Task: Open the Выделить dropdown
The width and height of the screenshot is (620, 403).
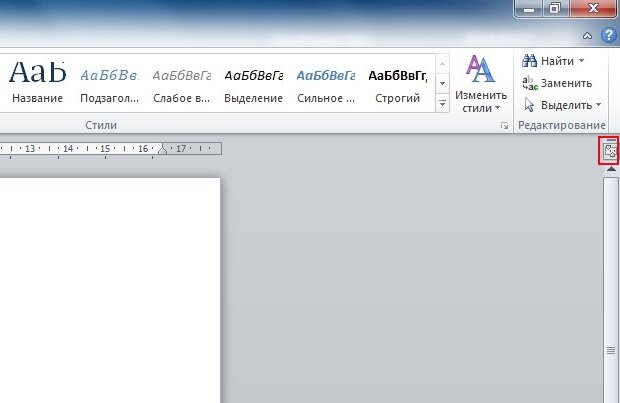Action: click(x=562, y=105)
